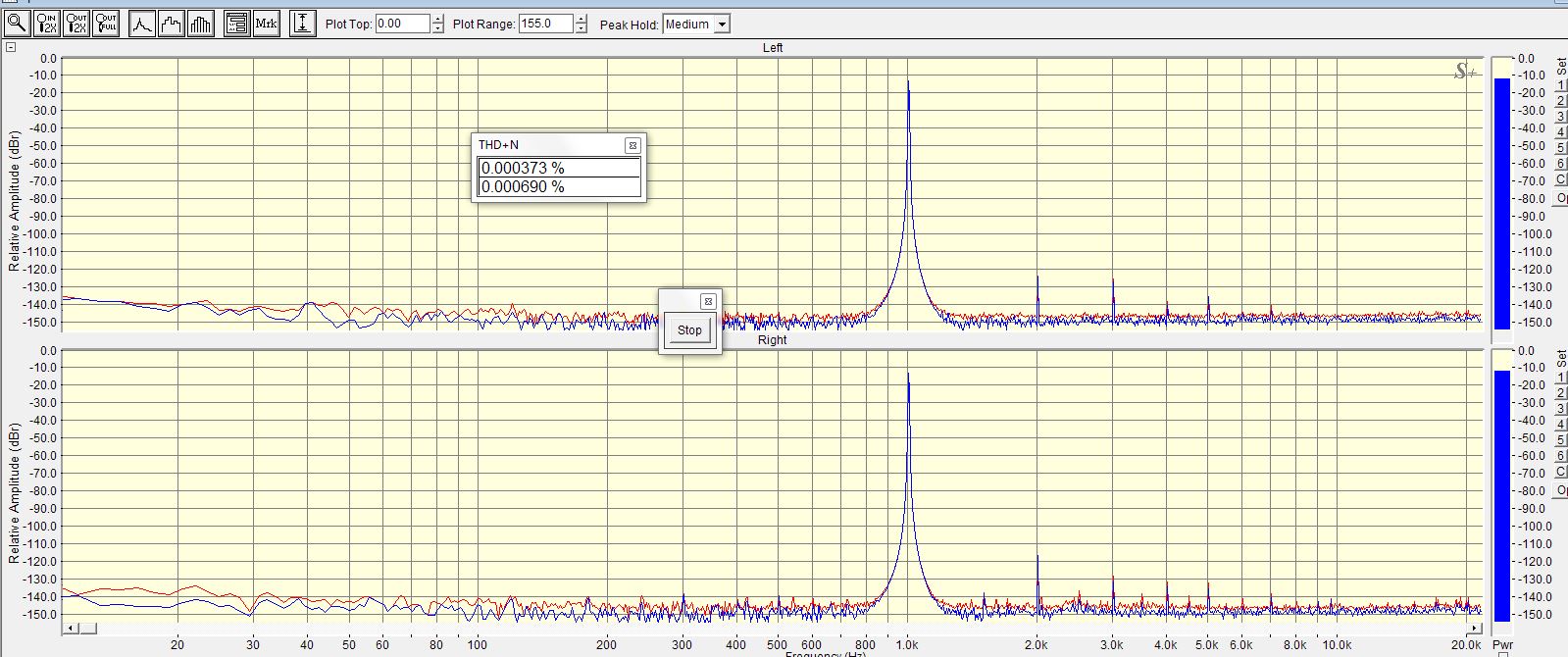
Task: Click the Zoom Out 2X icon
Action: point(76,24)
